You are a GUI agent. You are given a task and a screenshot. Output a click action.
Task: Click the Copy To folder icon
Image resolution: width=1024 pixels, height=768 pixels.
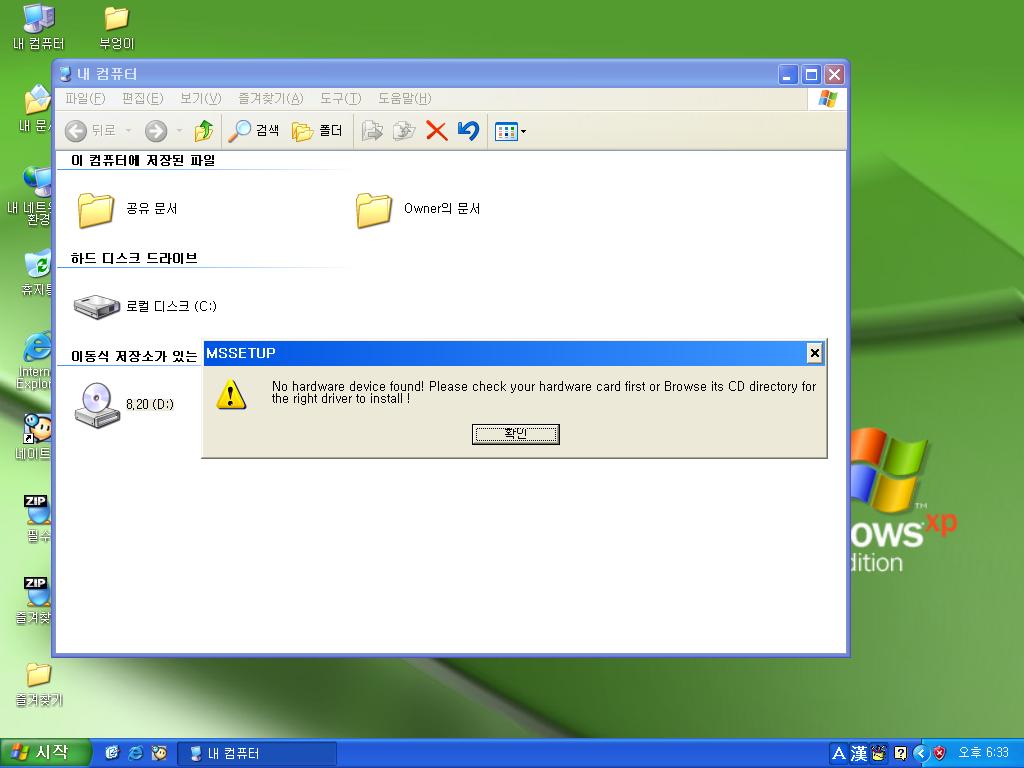click(404, 131)
